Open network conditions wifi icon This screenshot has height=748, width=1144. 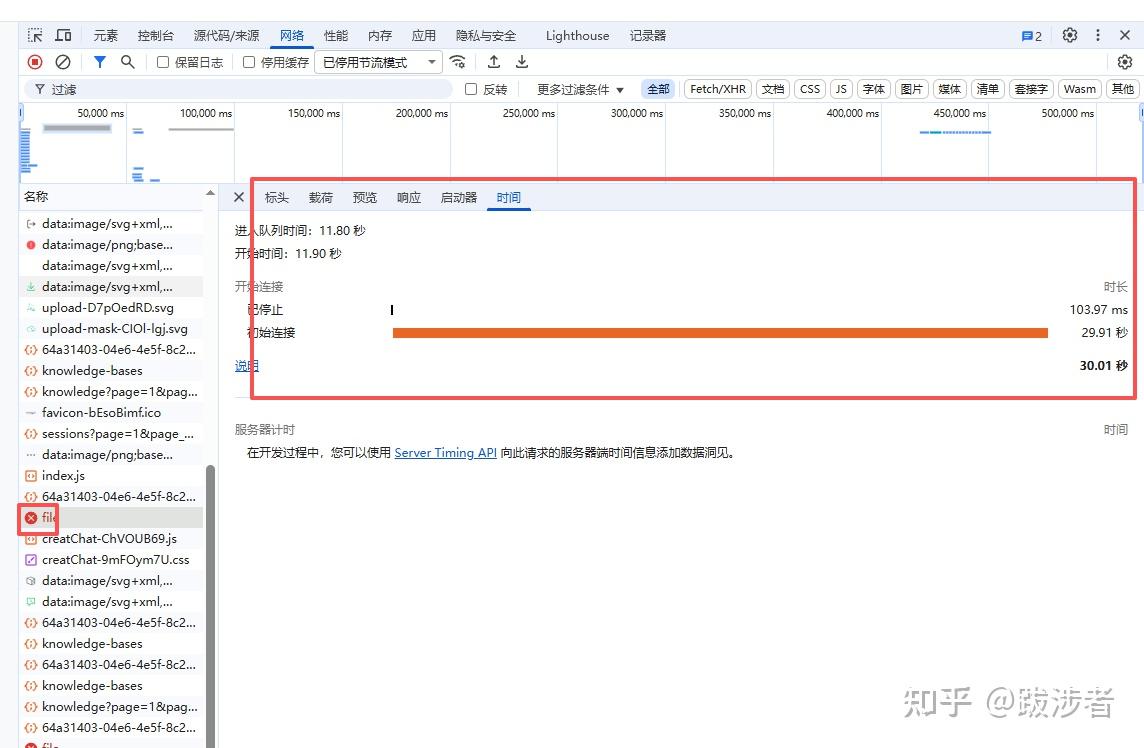[458, 62]
